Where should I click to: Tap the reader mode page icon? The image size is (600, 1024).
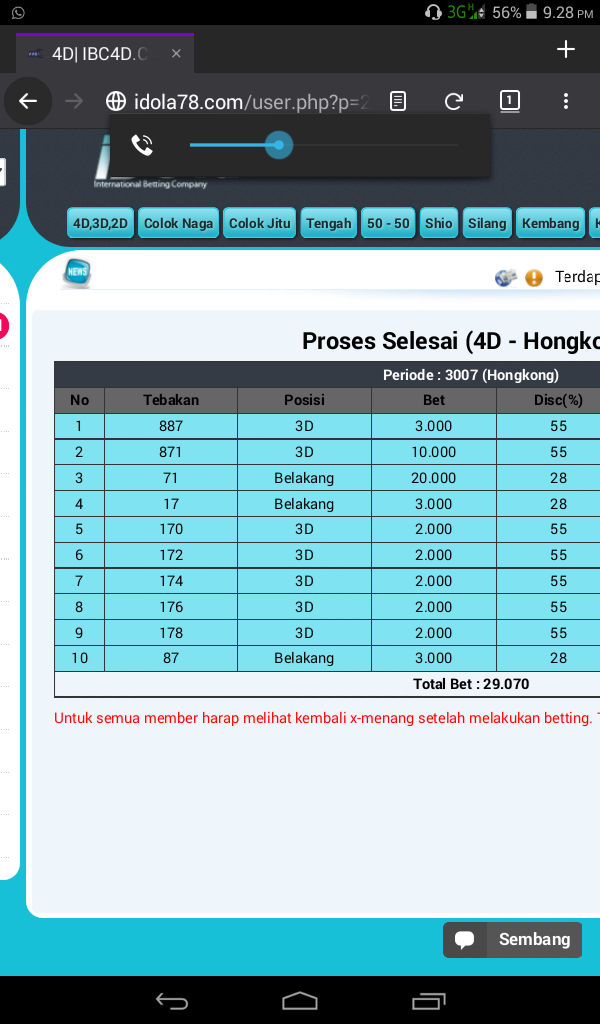(x=398, y=101)
